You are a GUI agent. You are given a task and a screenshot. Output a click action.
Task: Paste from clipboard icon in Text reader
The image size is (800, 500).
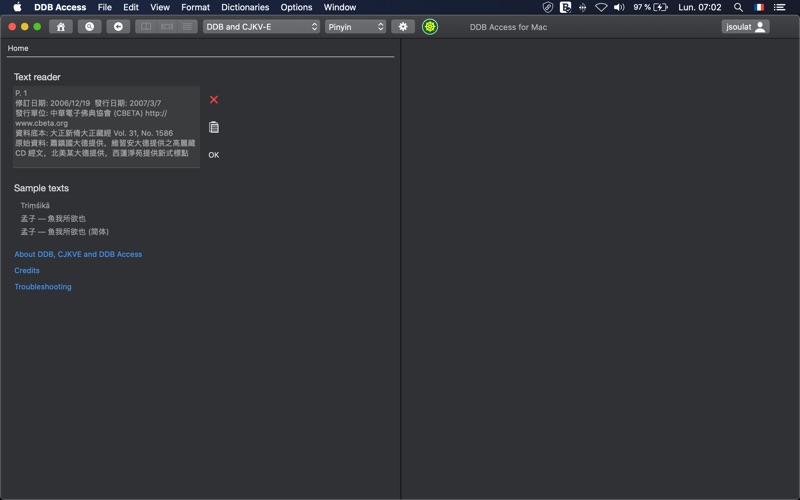coord(214,127)
